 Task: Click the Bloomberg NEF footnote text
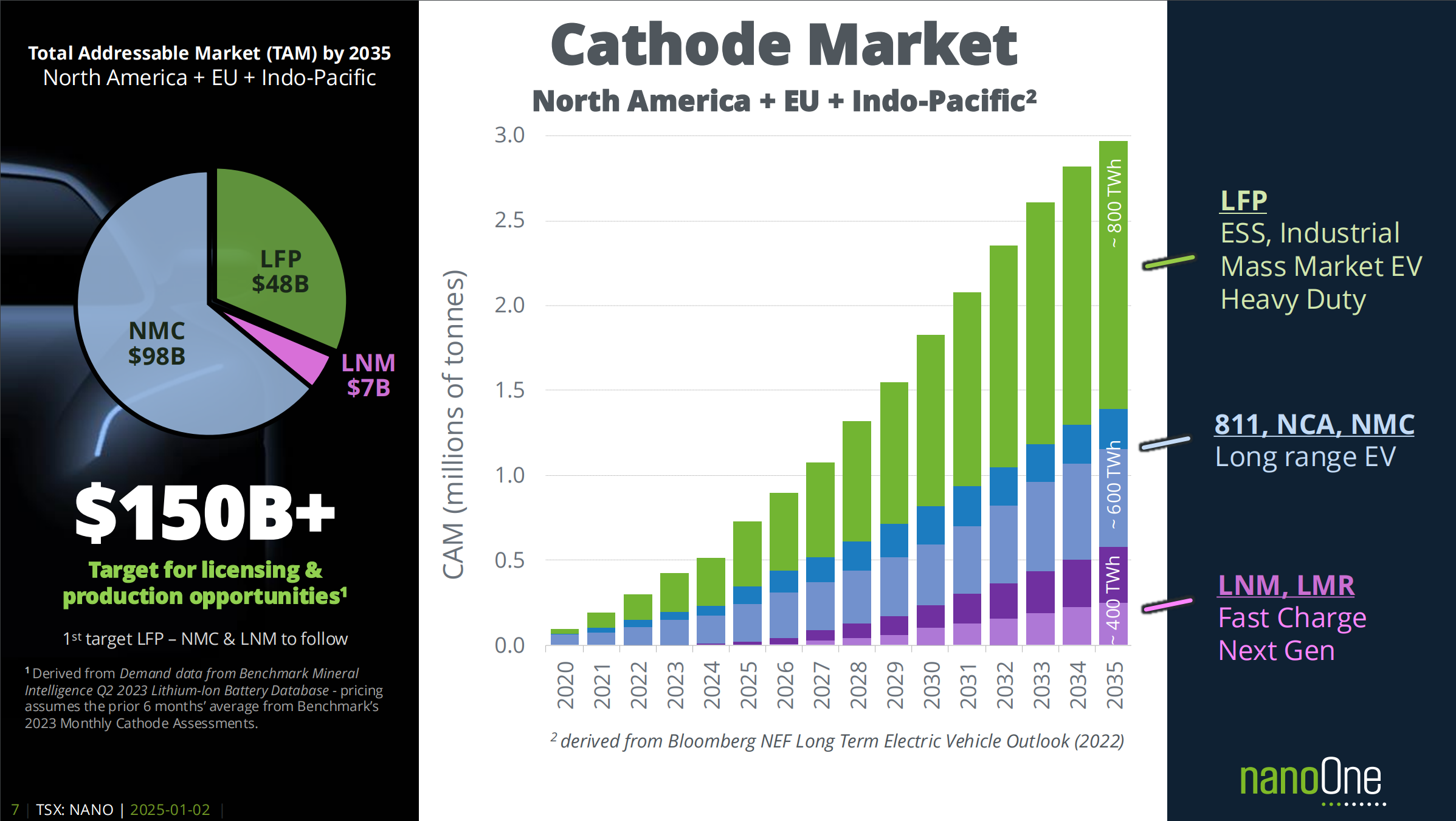coord(837,741)
